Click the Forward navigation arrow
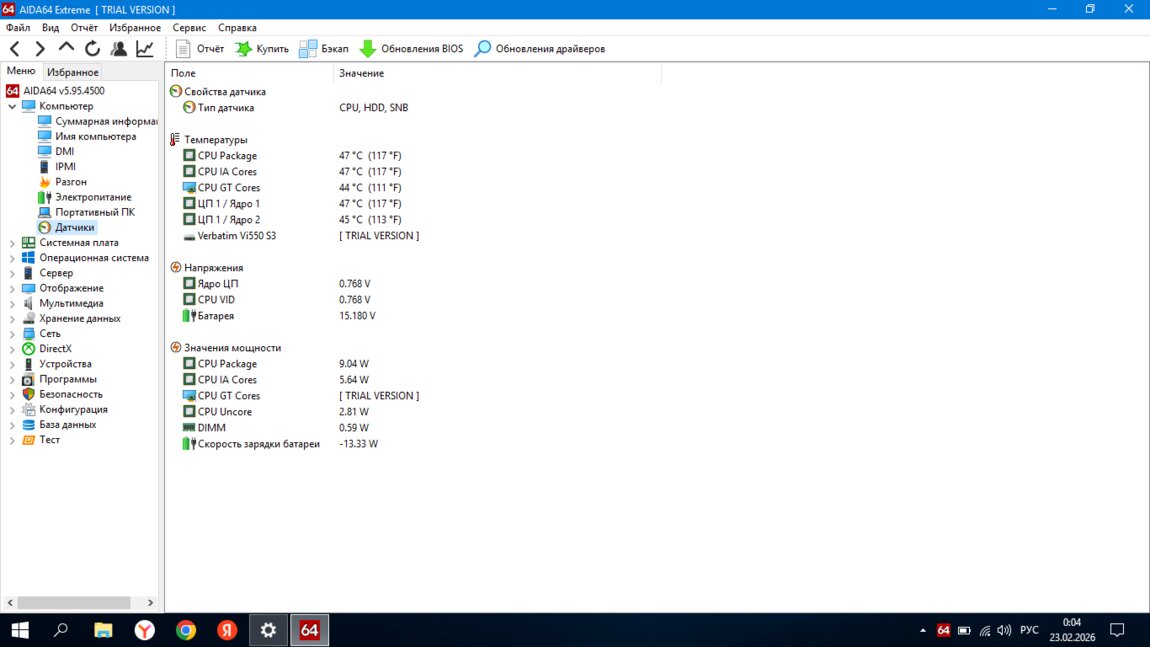 pyautogui.click(x=40, y=48)
